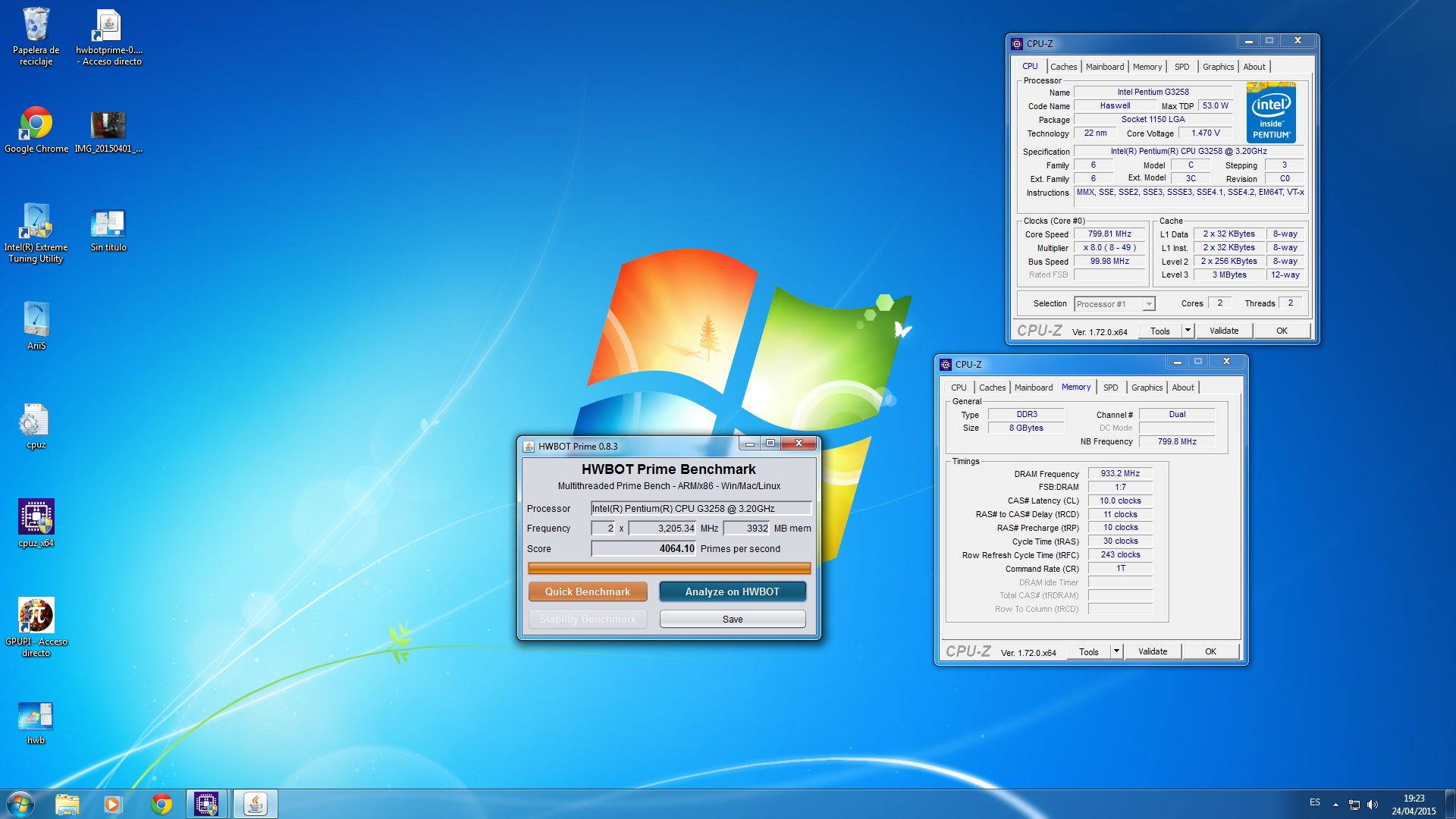Screen dimensions: 1456x819
Task: Open the Windows Start menu orb
Action: 20,804
